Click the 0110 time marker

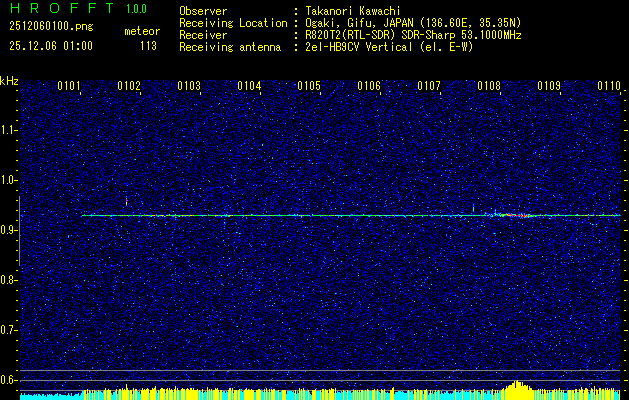(x=609, y=85)
